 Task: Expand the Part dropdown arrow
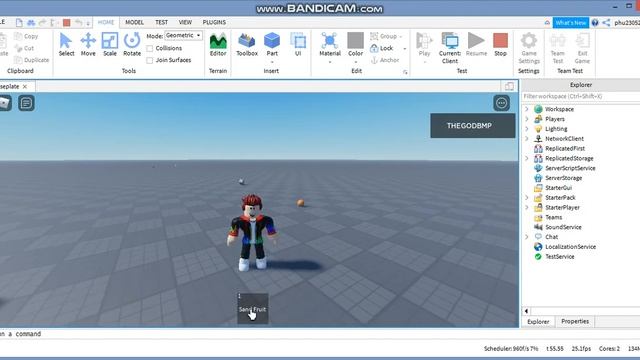tap(272, 62)
